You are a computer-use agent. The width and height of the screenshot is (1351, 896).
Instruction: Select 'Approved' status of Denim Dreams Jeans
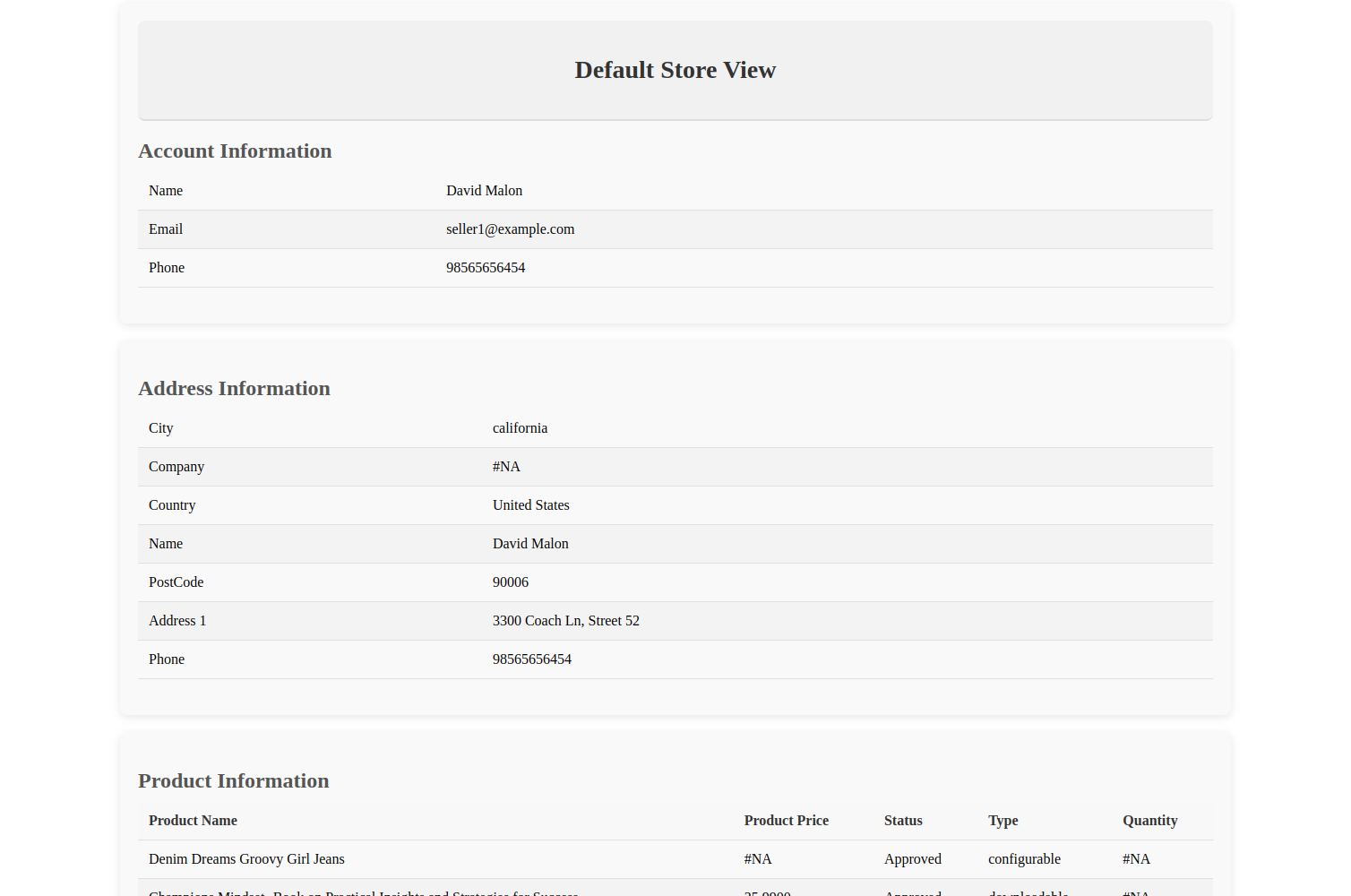point(913,859)
